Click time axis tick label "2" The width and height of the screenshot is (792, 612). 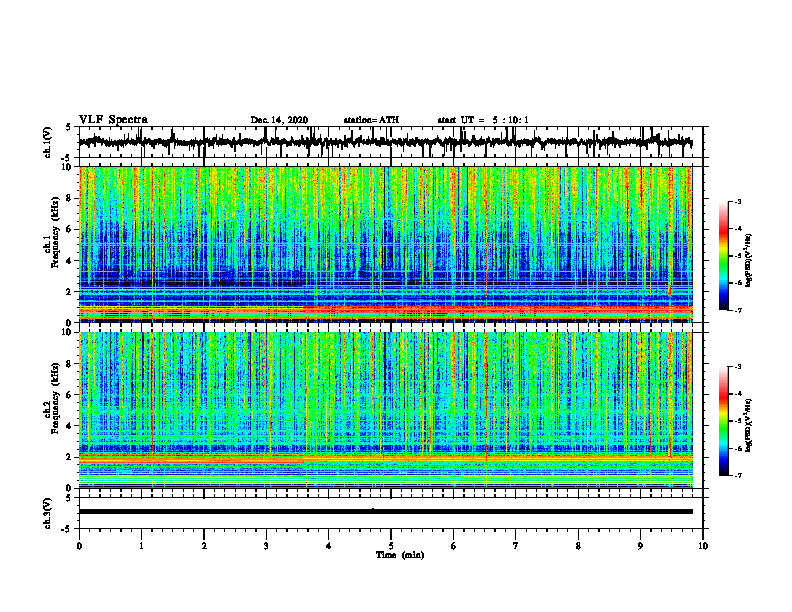click(204, 546)
